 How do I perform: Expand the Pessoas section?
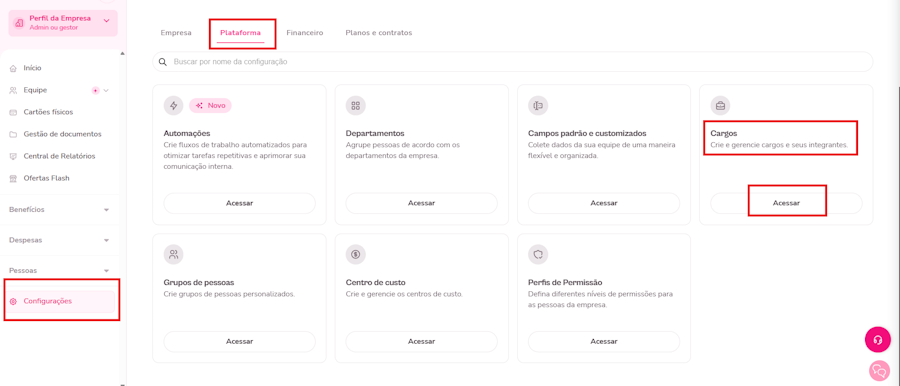point(59,271)
